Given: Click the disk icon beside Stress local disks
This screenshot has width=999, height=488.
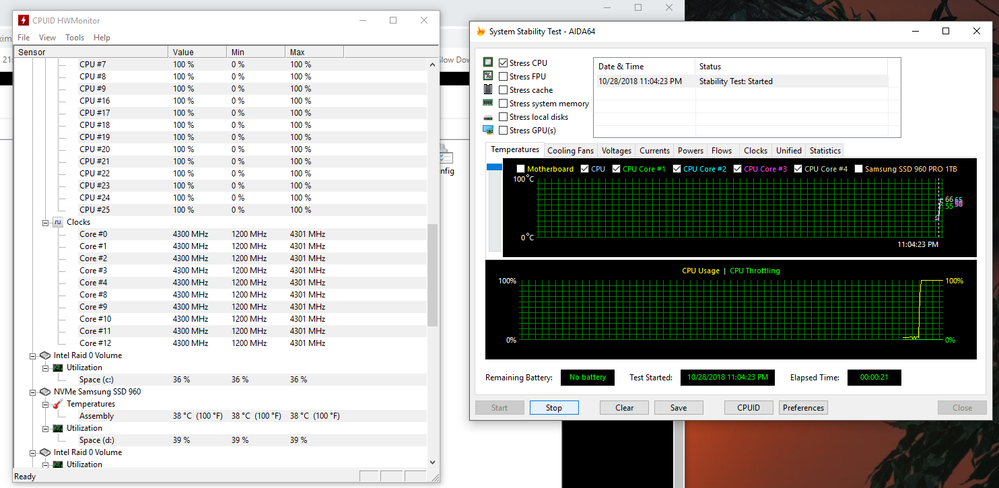Looking at the screenshot, I should click(488, 117).
